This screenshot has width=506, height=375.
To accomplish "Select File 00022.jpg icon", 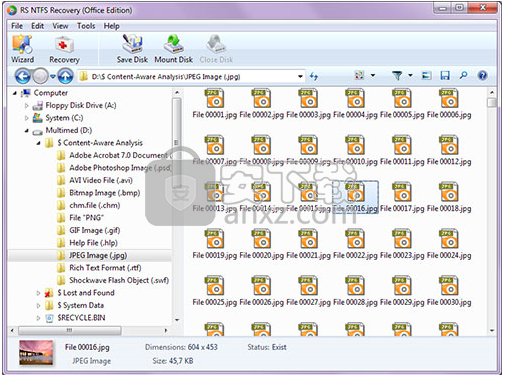I will pos(355,239).
